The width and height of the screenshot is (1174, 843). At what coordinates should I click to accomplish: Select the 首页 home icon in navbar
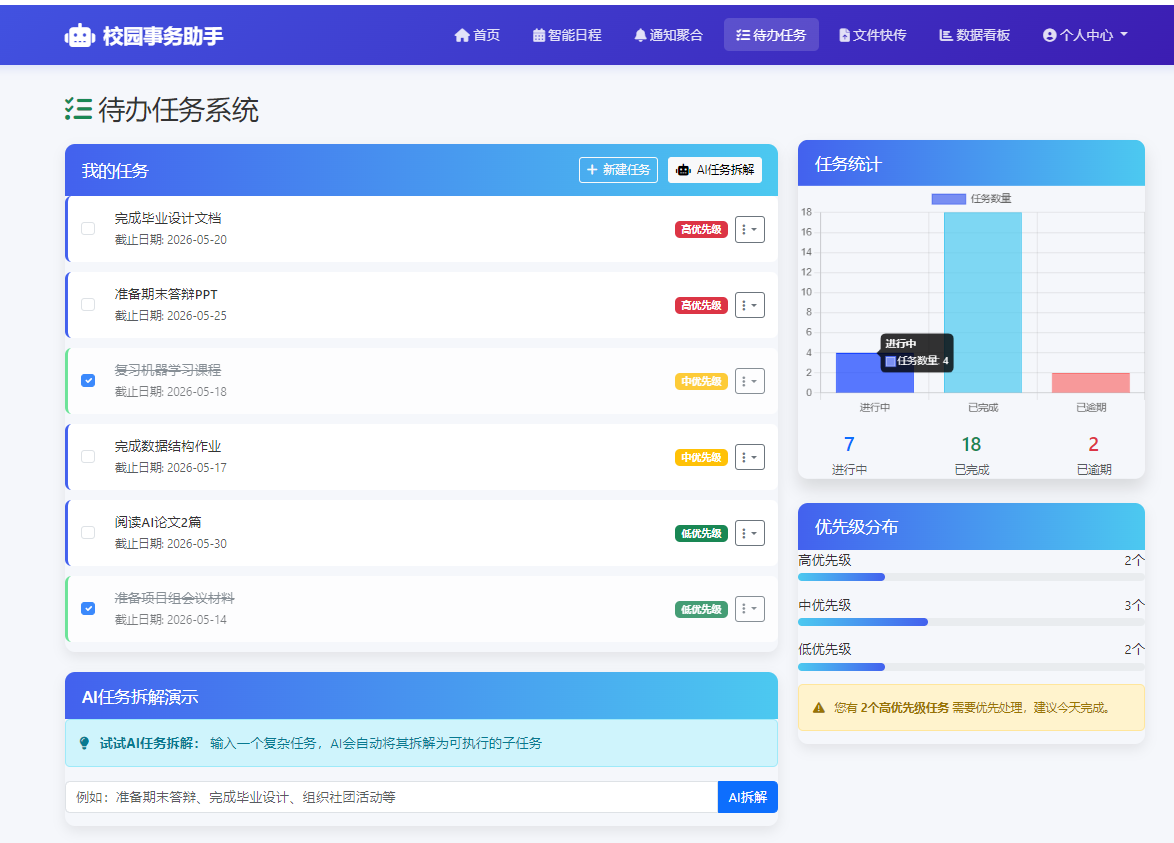tap(460, 34)
